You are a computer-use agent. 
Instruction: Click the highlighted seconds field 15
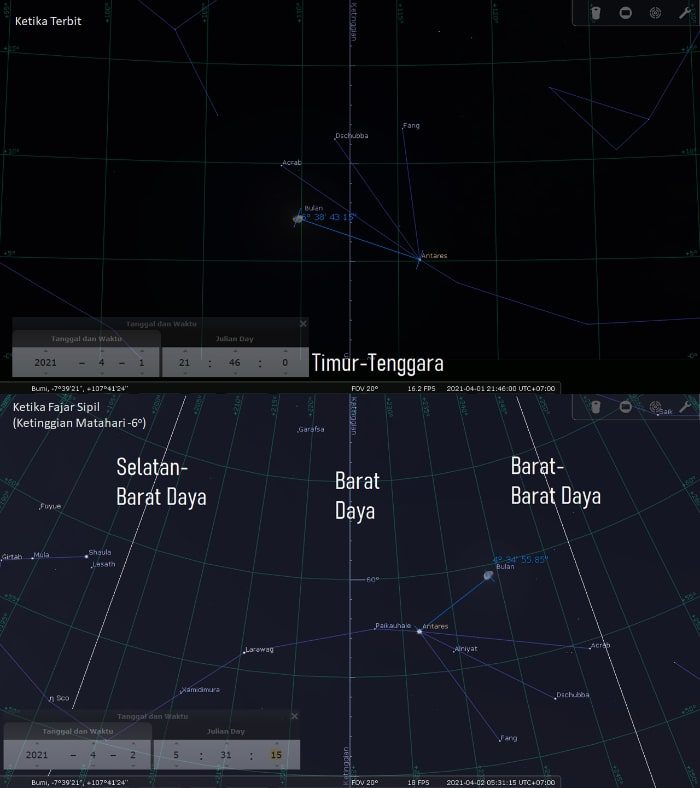pos(276,755)
